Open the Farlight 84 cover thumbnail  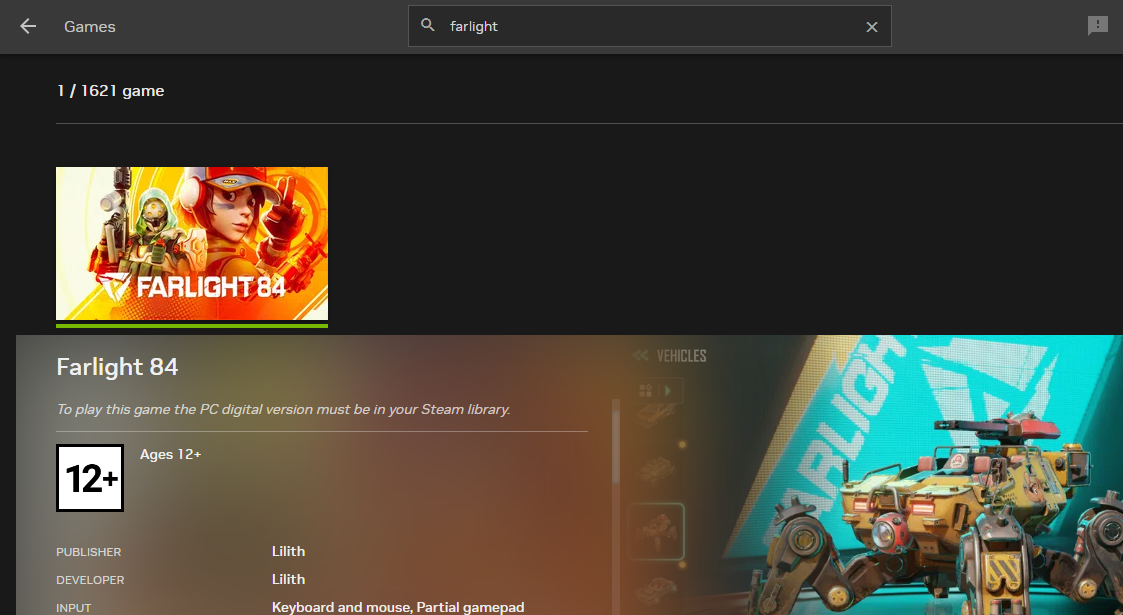(191, 244)
